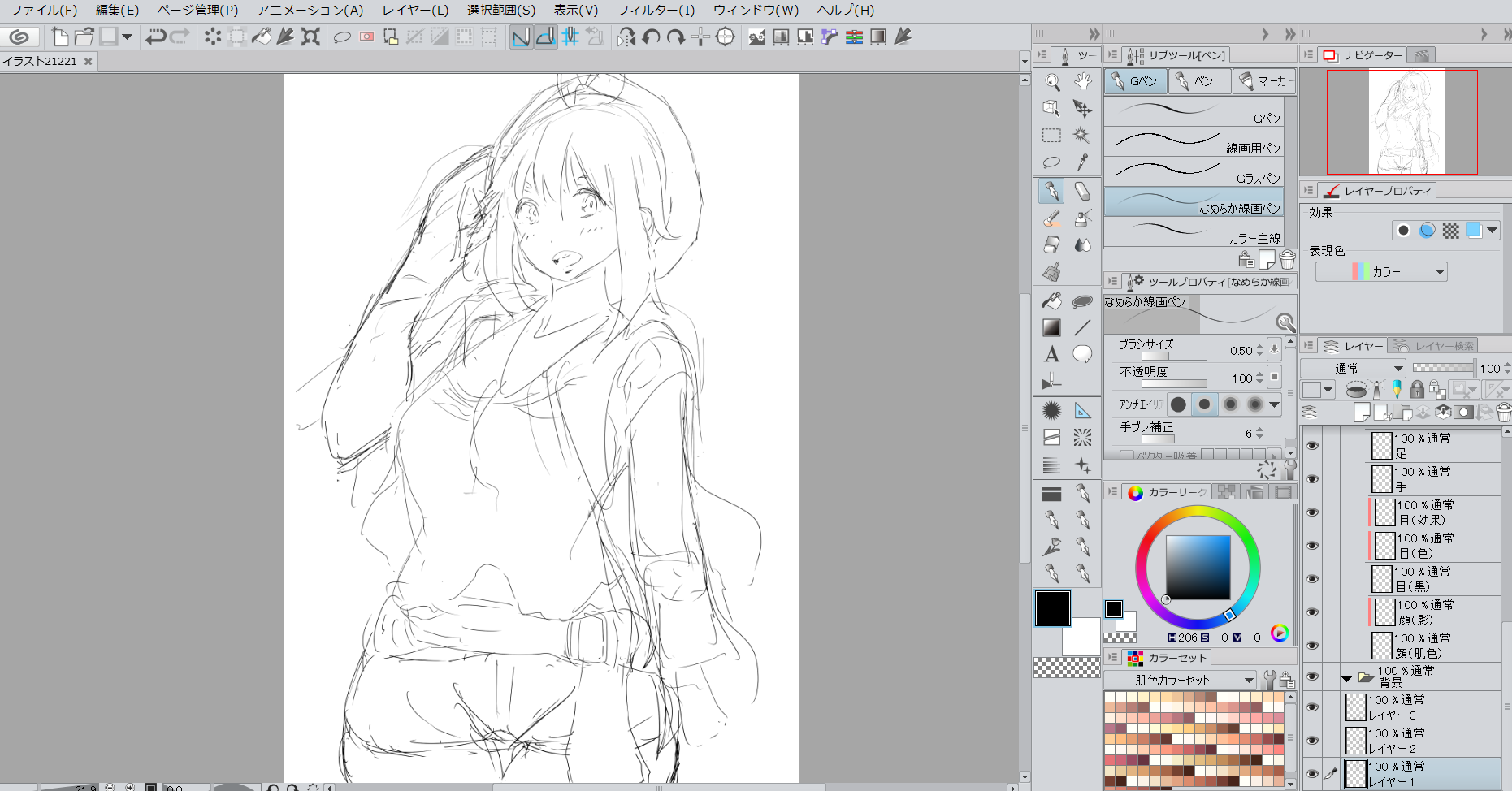The height and width of the screenshot is (791, 1512).
Task: Click the black main color swatch
Action: (1052, 608)
